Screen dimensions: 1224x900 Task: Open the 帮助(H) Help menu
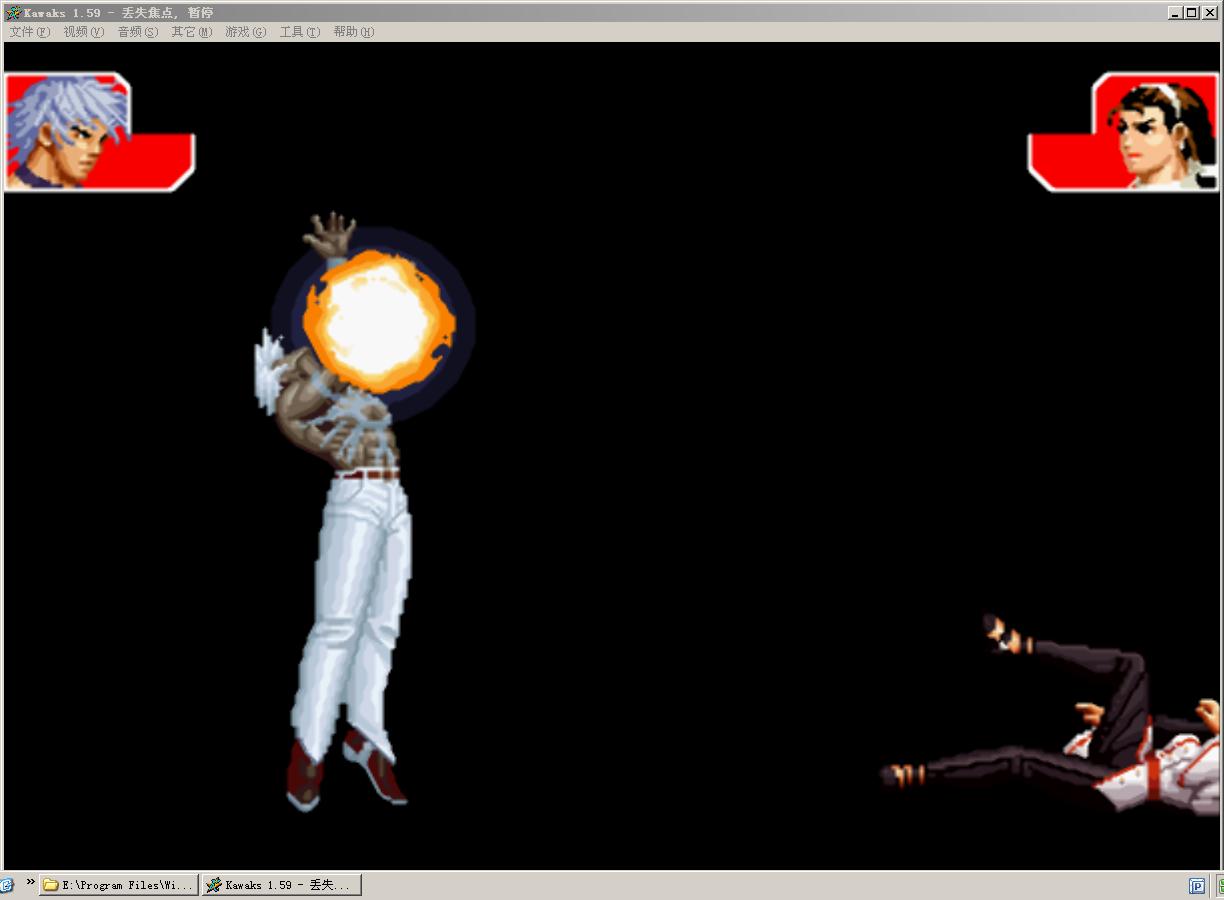[x=353, y=32]
